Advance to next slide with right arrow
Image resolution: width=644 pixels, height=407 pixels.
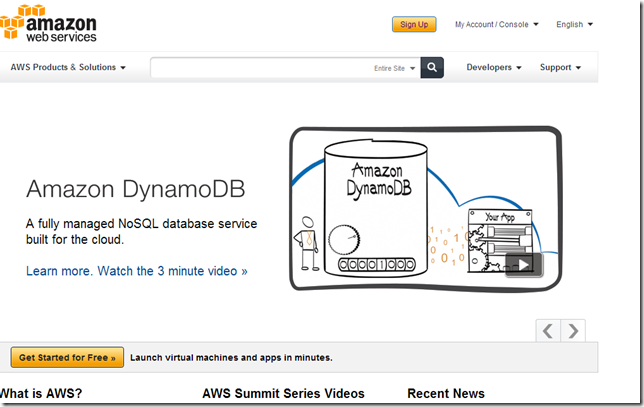pos(573,330)
